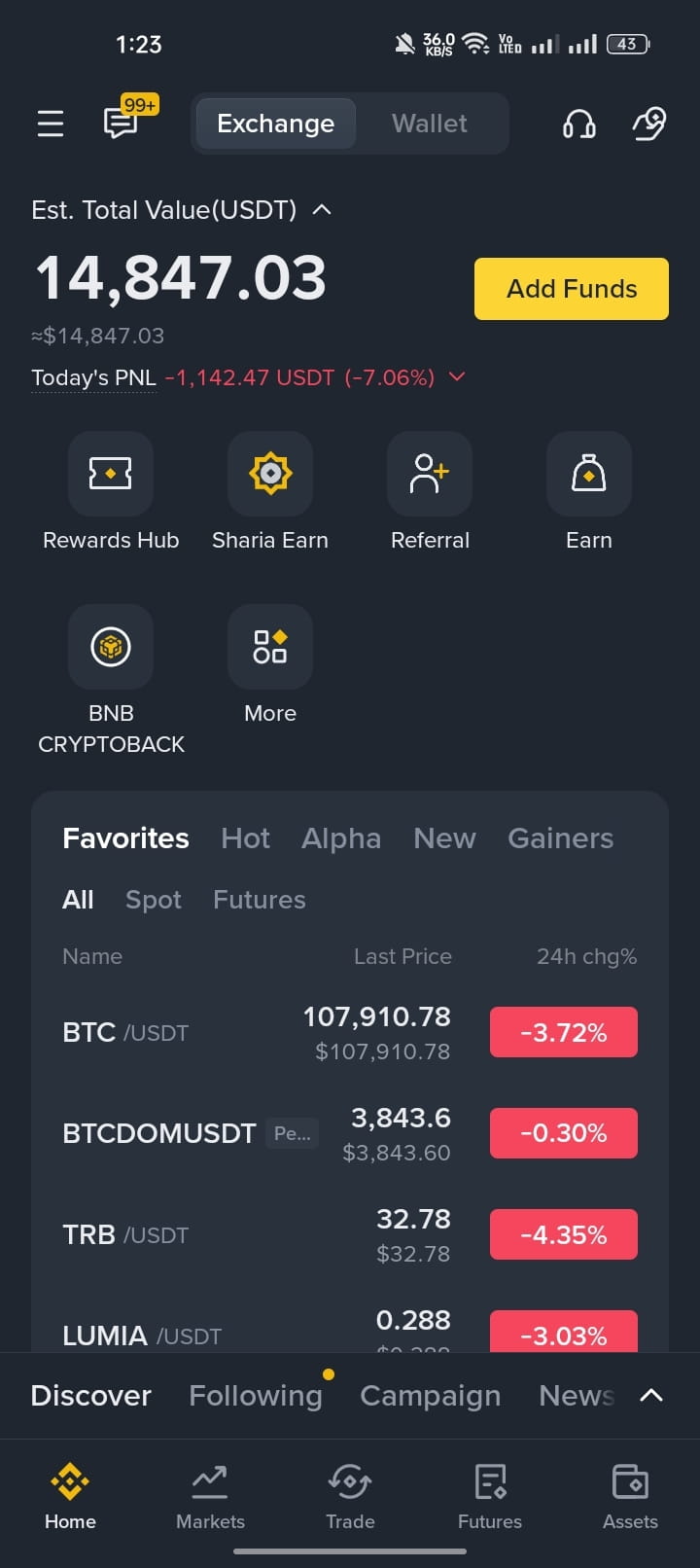
Task: Open the BTC/USDT favorites row
Action: coord(350,1032)
